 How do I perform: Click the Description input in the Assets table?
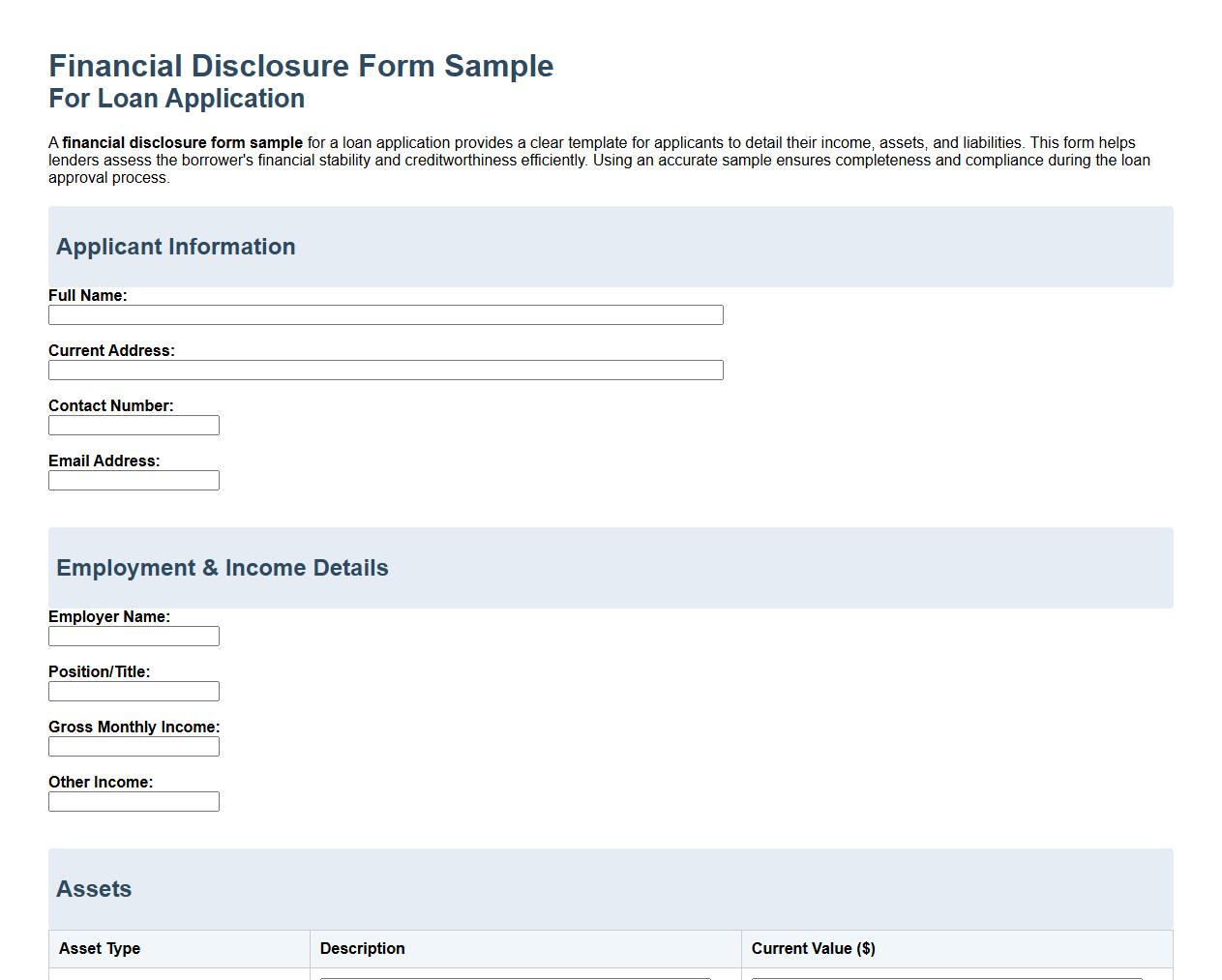pyautogui.click(x=518, y=977)
